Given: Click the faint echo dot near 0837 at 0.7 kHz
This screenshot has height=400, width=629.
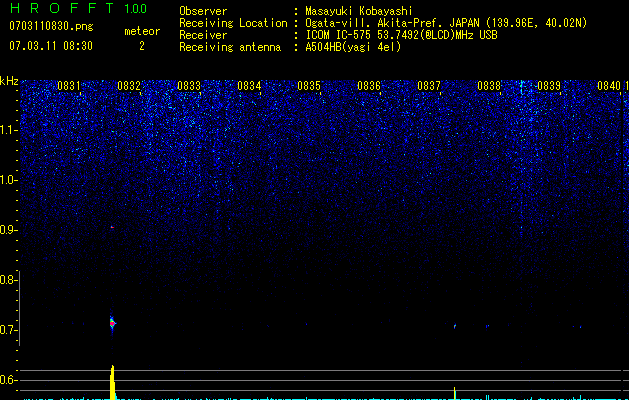Looking at the screenshot, I should 455,326.
